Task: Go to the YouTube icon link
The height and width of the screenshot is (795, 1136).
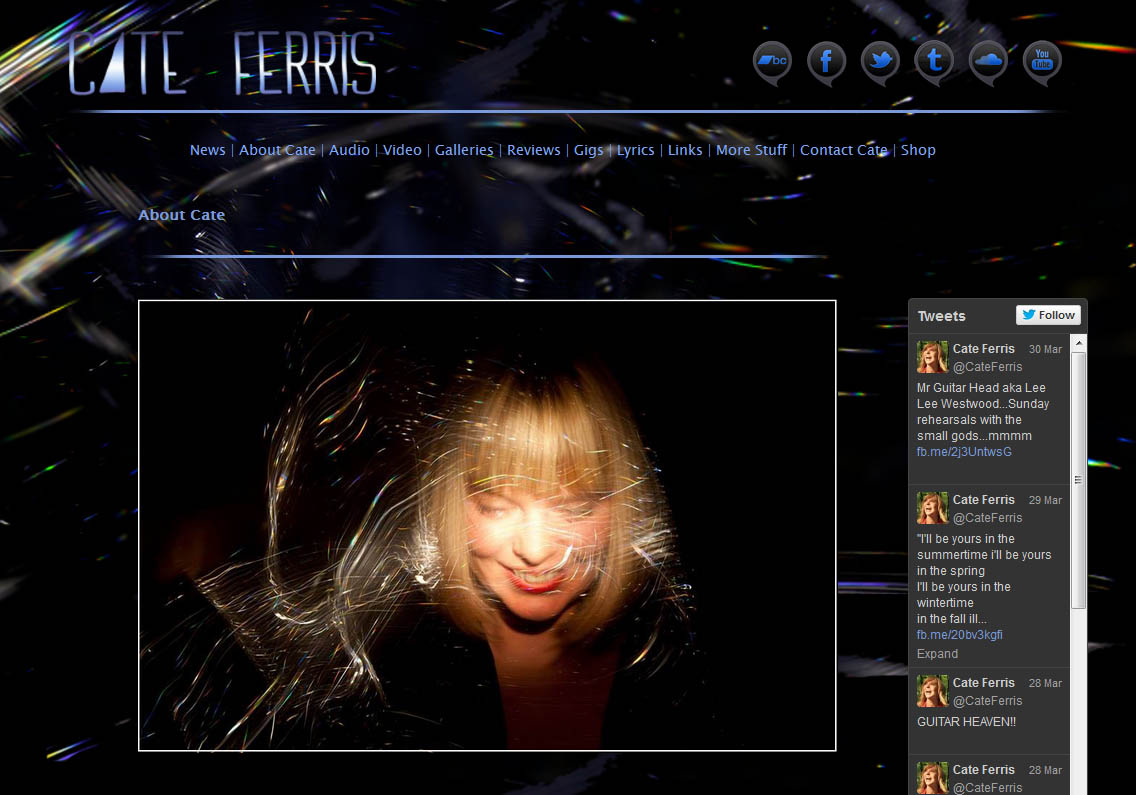Action: point(1042,62)
